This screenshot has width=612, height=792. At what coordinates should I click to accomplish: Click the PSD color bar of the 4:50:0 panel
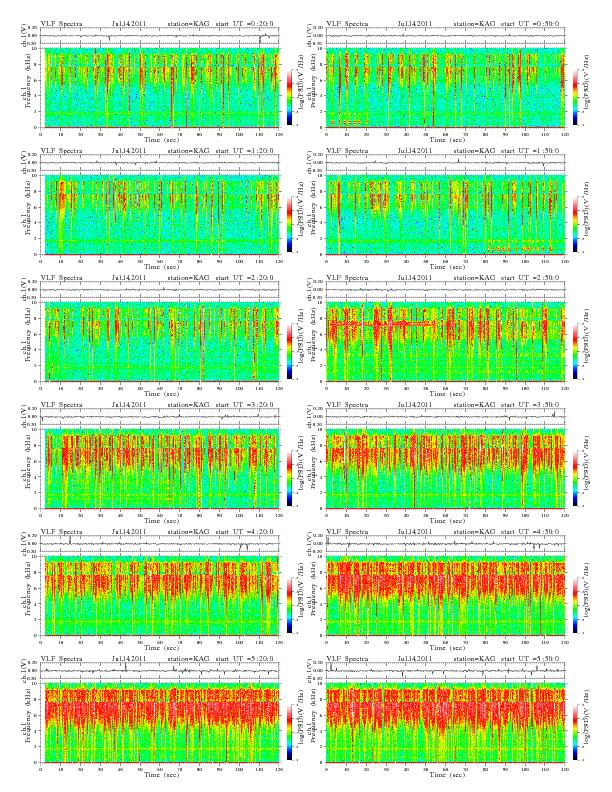[575, 605]
